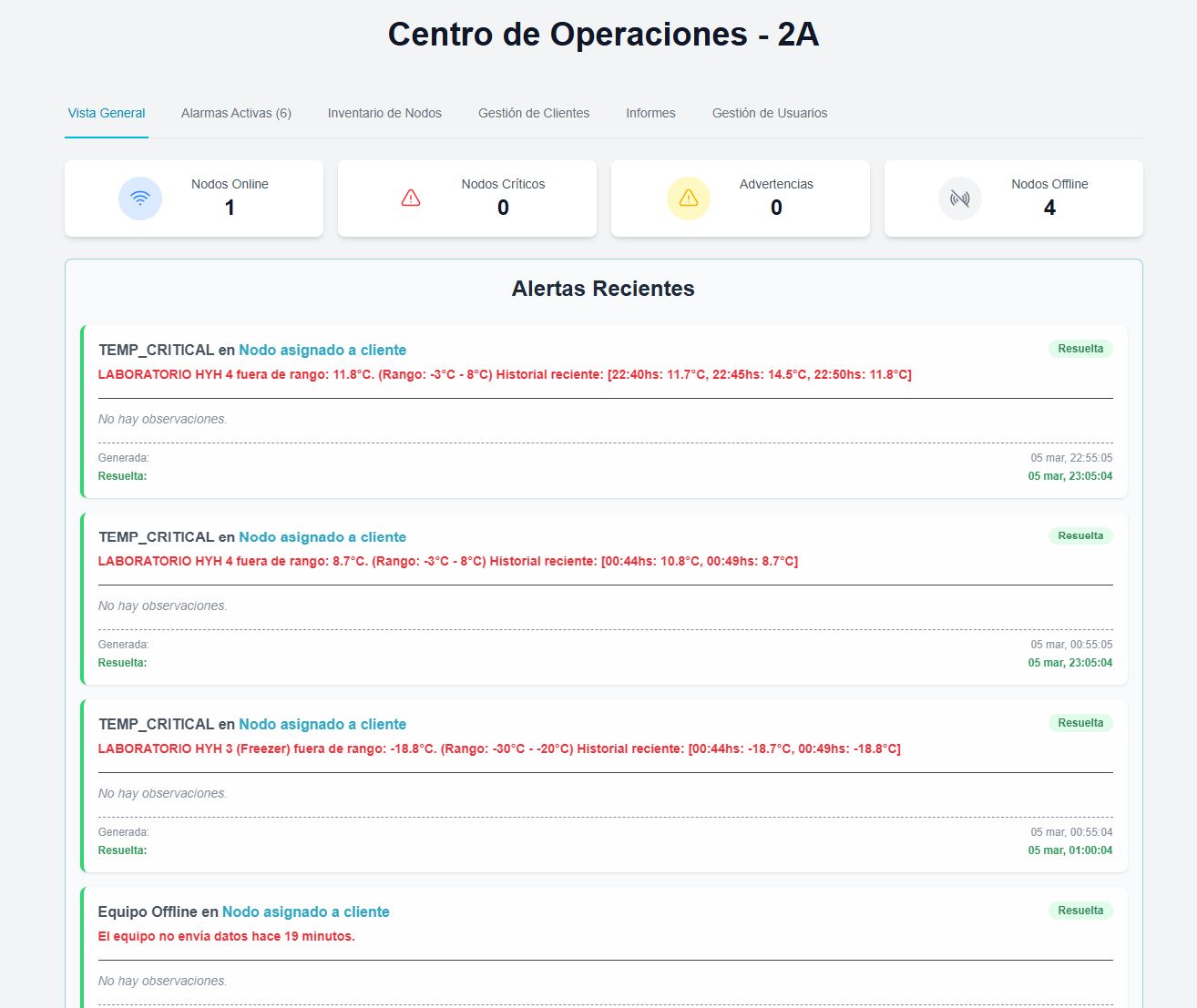
Task: Click the Nodos Críticos count 0
Action: pyautogui.click(x=503, y=208)
